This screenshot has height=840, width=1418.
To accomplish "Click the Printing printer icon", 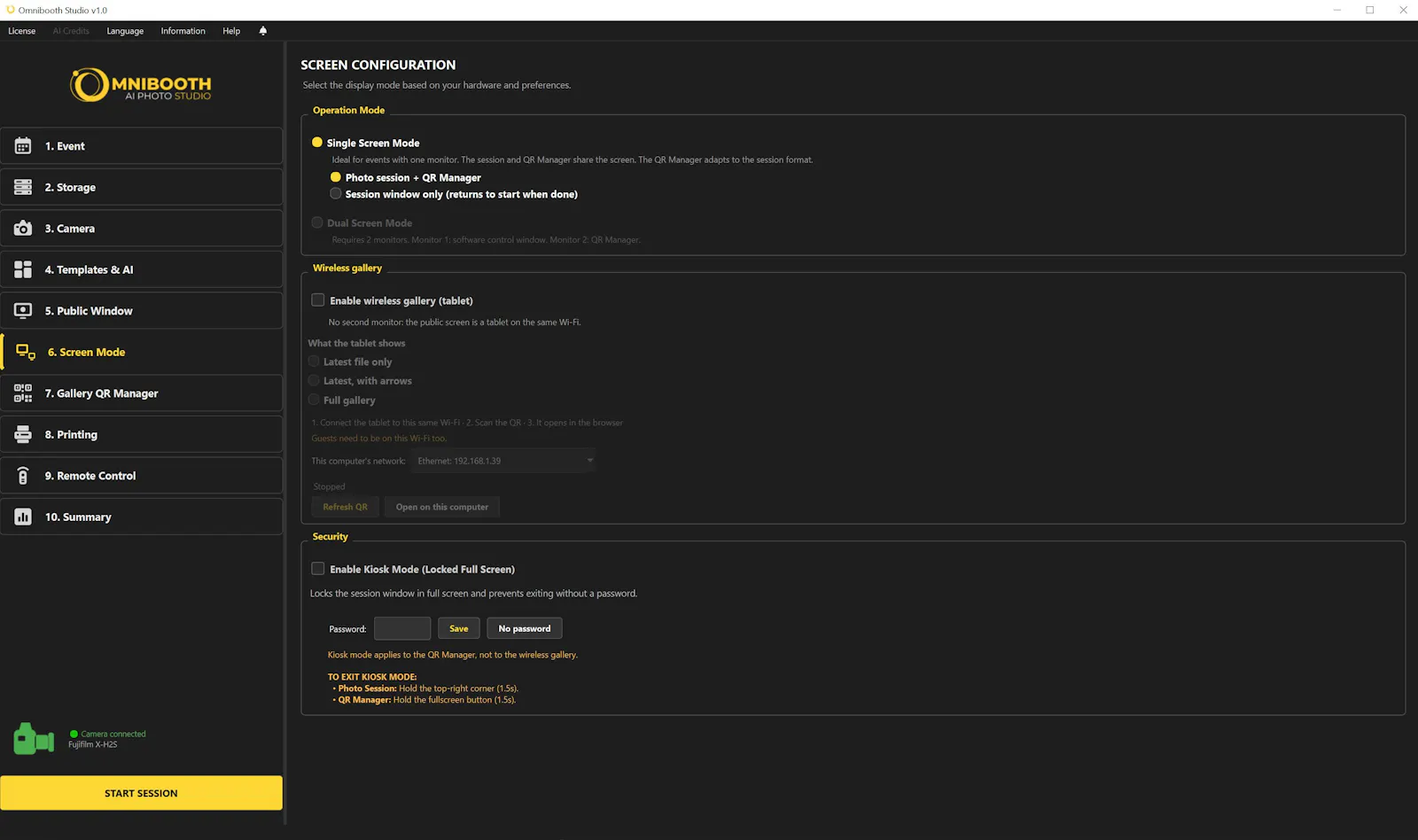I will coord(23,434).
